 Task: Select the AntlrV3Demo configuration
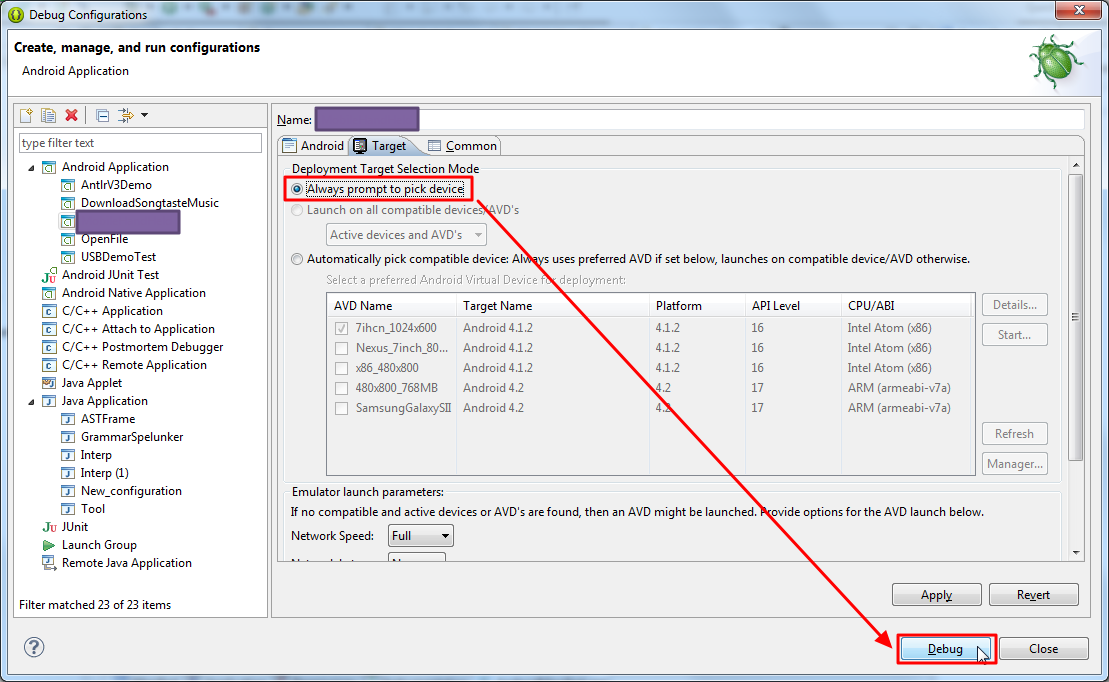click(x=116, y=185)
